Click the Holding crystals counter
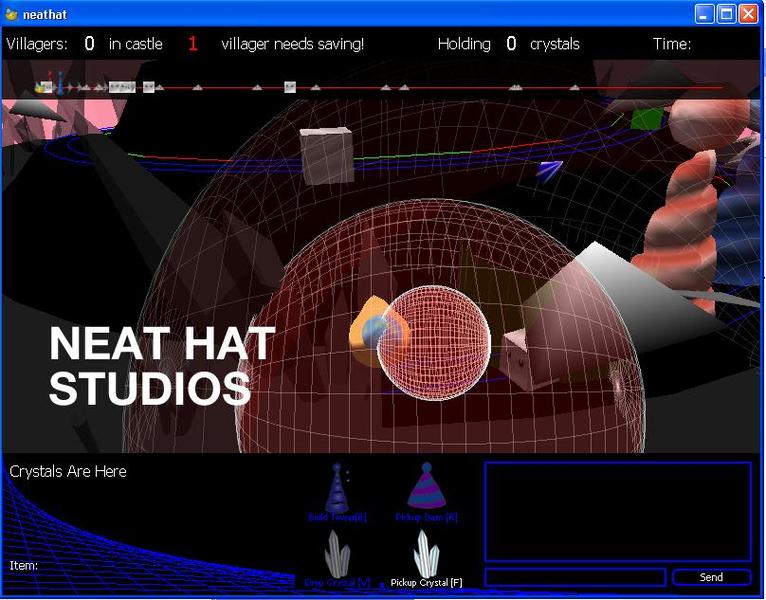 coord(509,44)
